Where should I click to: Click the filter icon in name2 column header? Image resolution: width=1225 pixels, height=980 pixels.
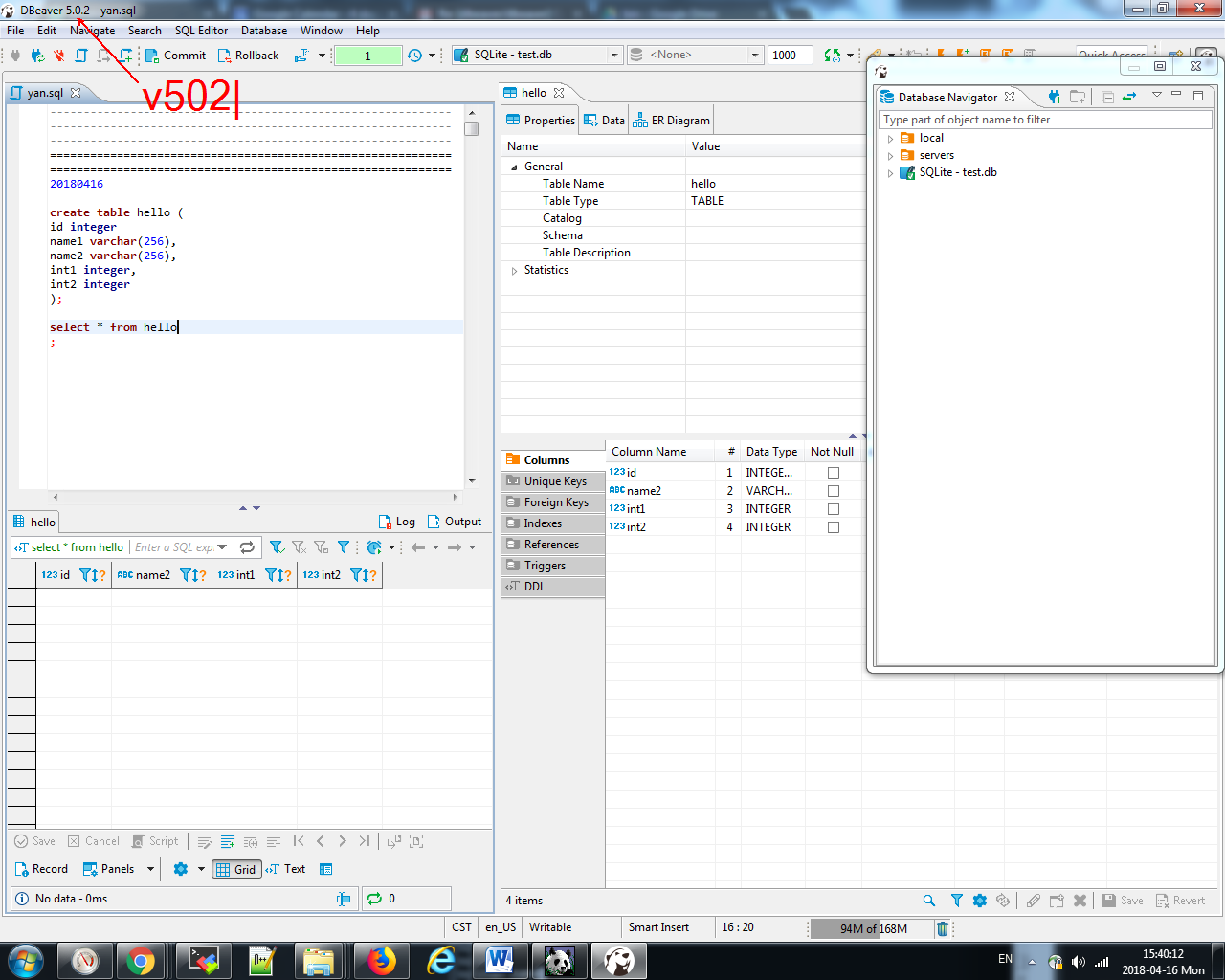click(x=188, y=575)
